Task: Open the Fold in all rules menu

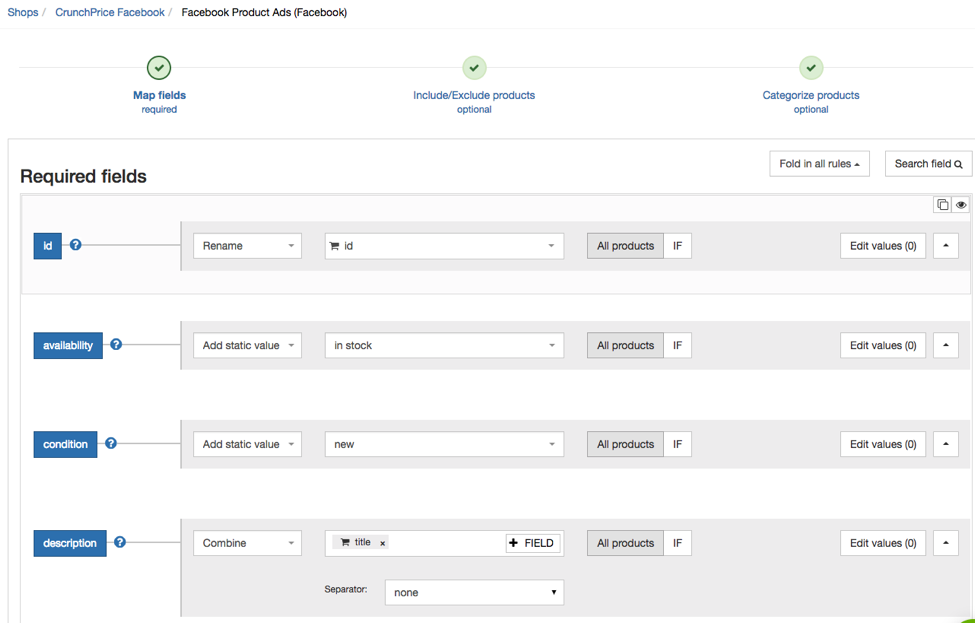Action: click(x=819, y=163)
